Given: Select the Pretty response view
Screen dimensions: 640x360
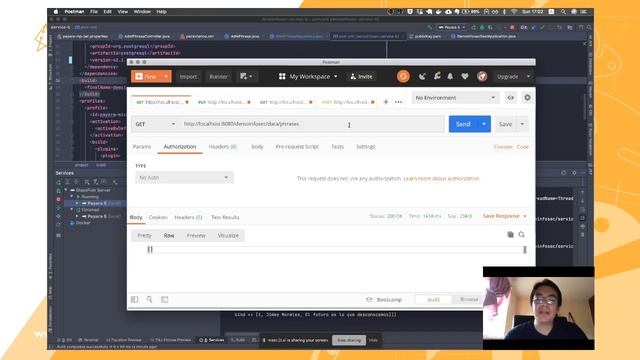Looking at the screenshot, I should pos(144,236).
